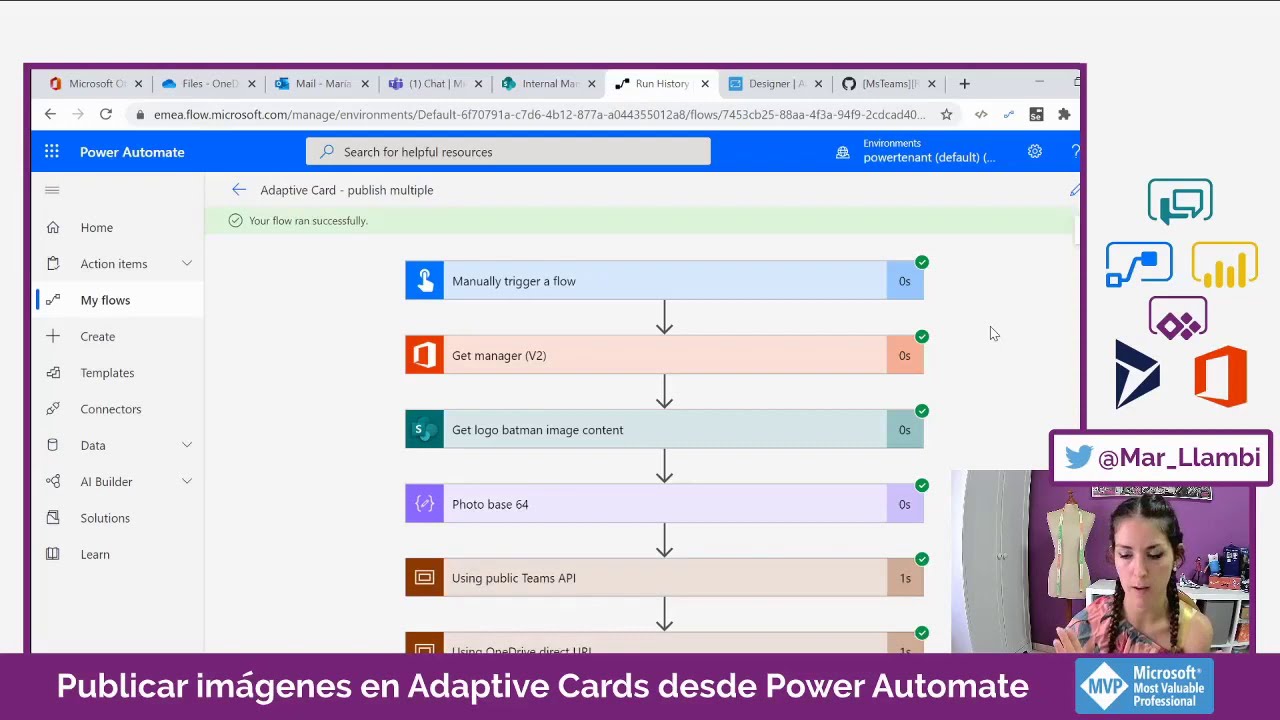Screen dimensions: 1280x720
Task: Click the Search for helpful resources box
Action: [508, 152]
